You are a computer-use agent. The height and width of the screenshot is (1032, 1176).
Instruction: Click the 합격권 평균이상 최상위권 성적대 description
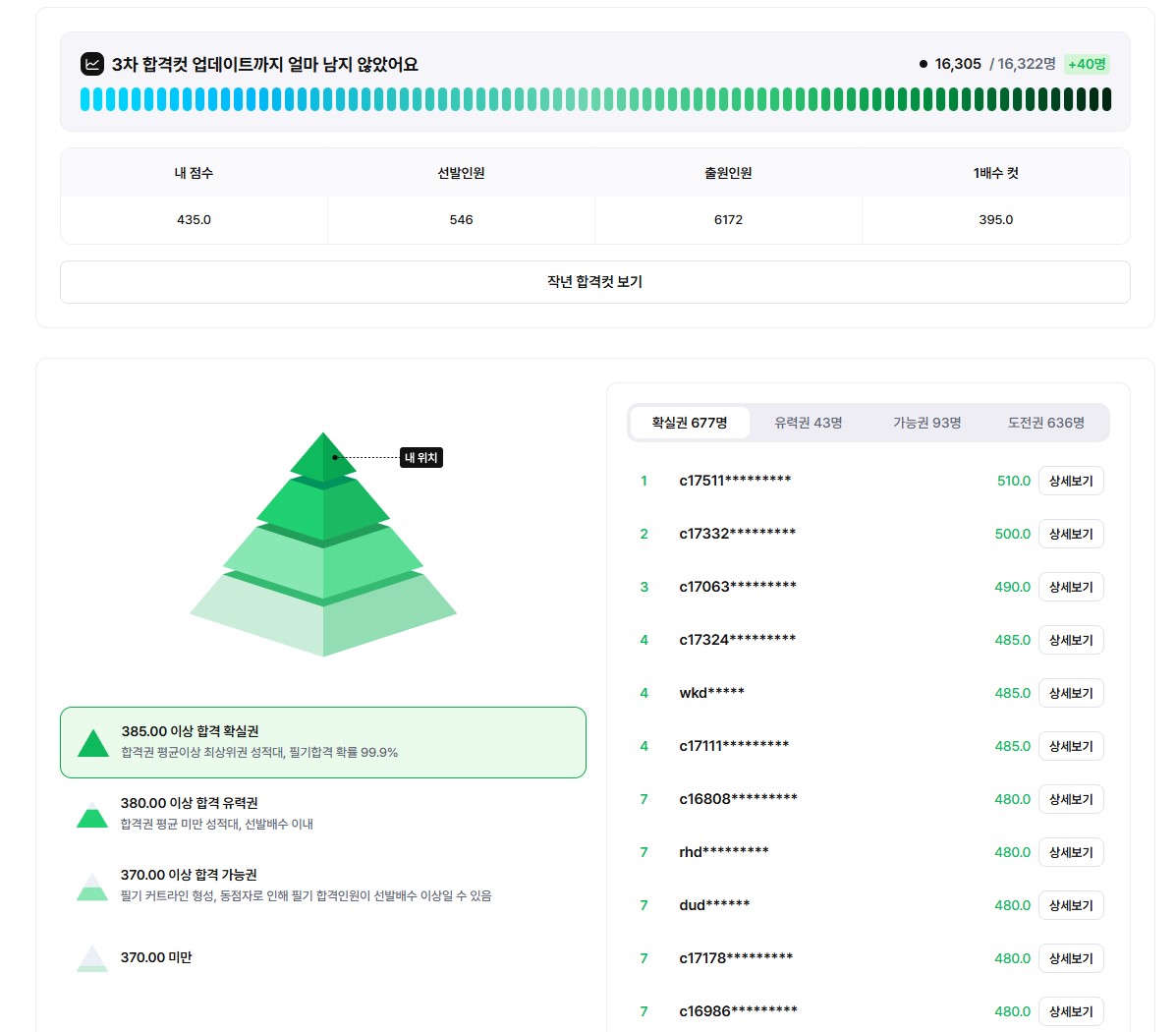point(259,753)
